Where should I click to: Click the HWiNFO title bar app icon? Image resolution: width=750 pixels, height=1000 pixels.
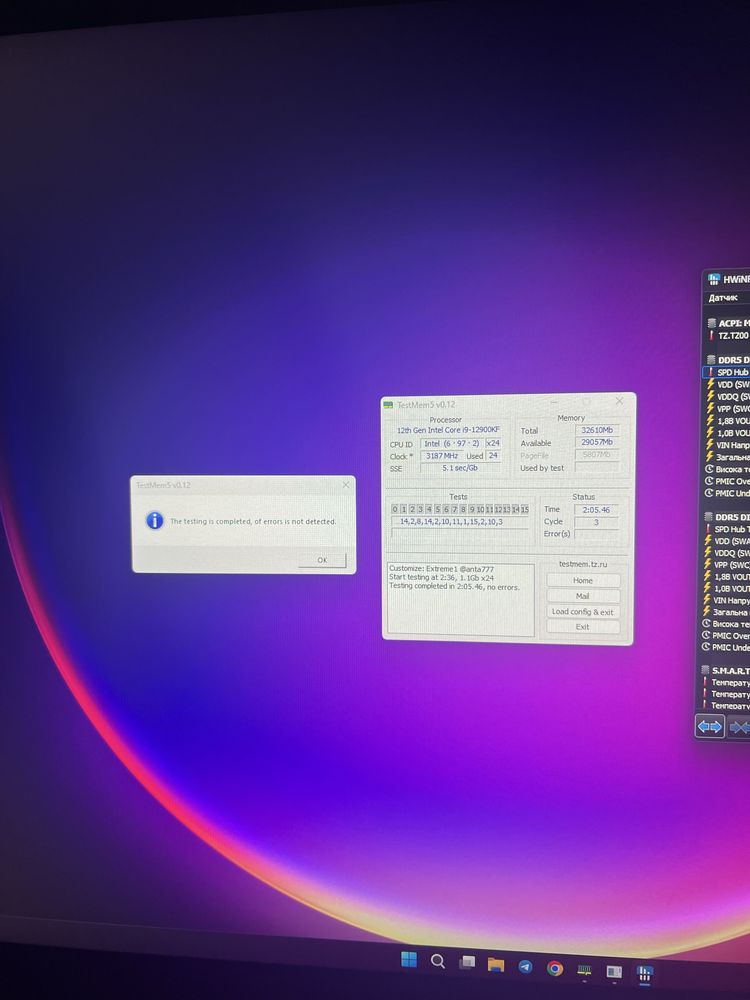pos(714,279)
